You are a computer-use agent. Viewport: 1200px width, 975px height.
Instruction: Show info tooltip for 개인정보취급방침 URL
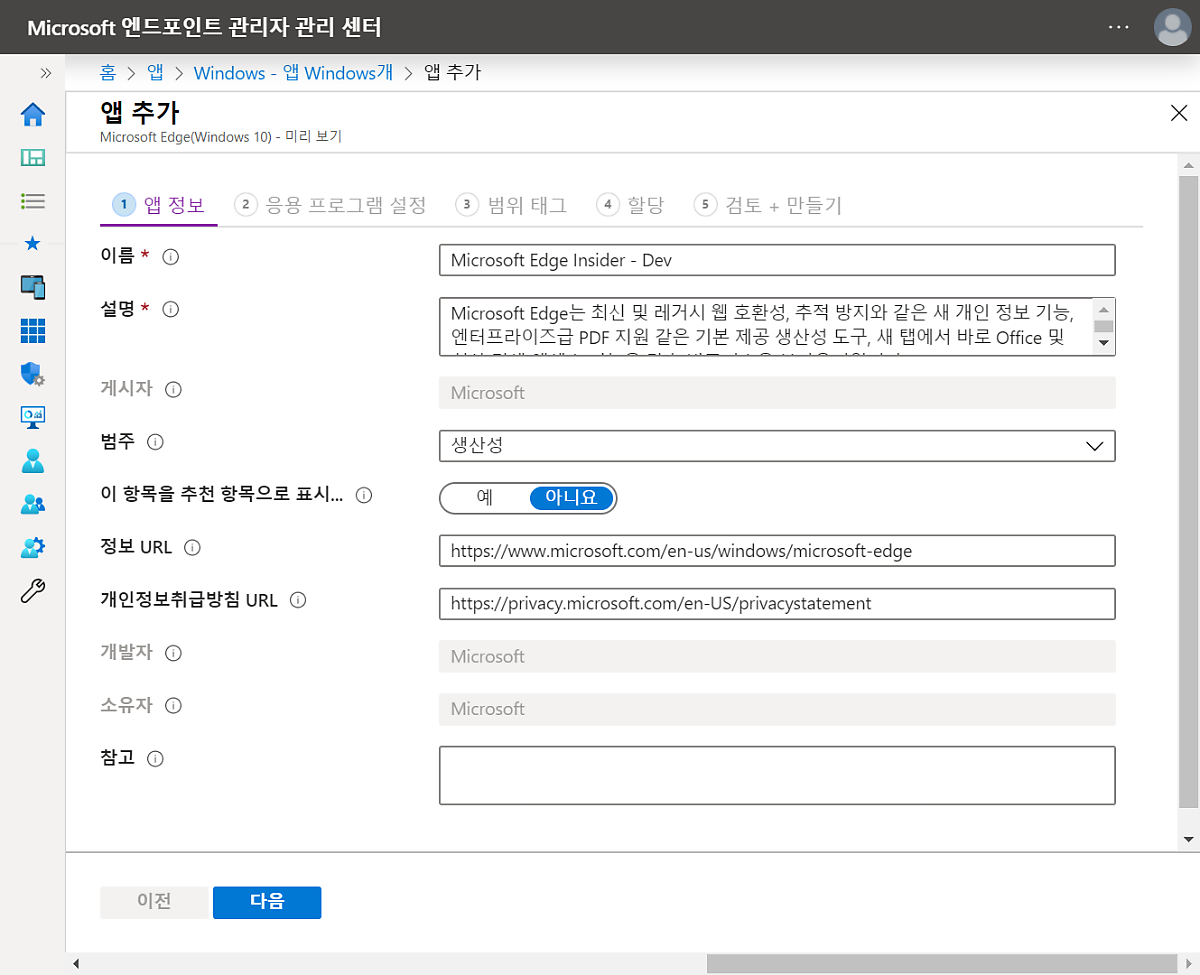pos(297,601)
